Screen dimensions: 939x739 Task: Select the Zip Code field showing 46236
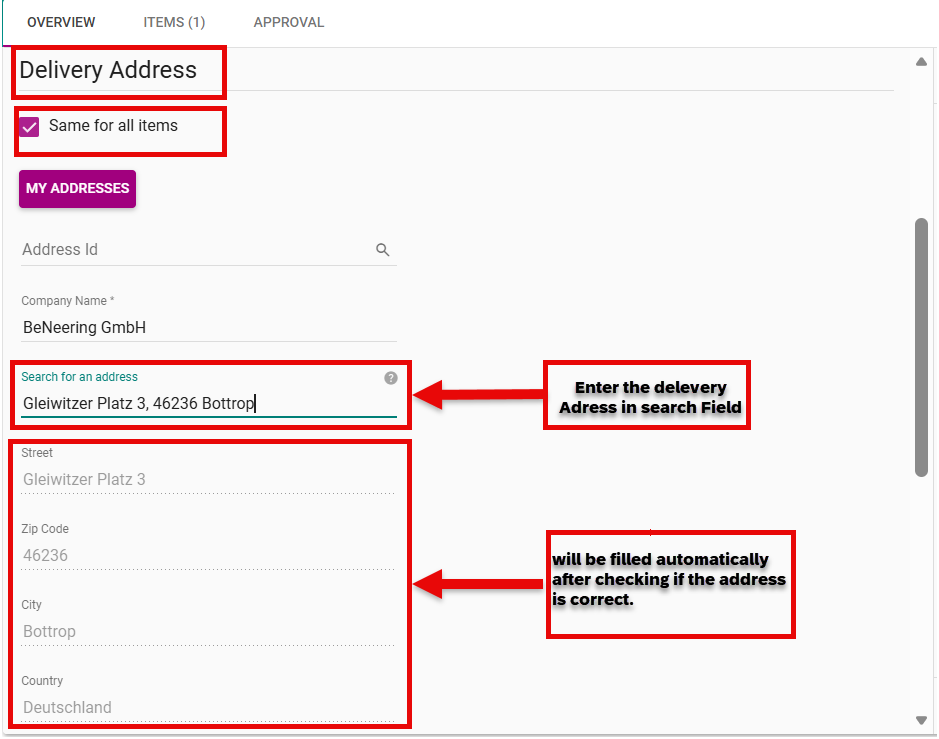[x=207, y=555]
